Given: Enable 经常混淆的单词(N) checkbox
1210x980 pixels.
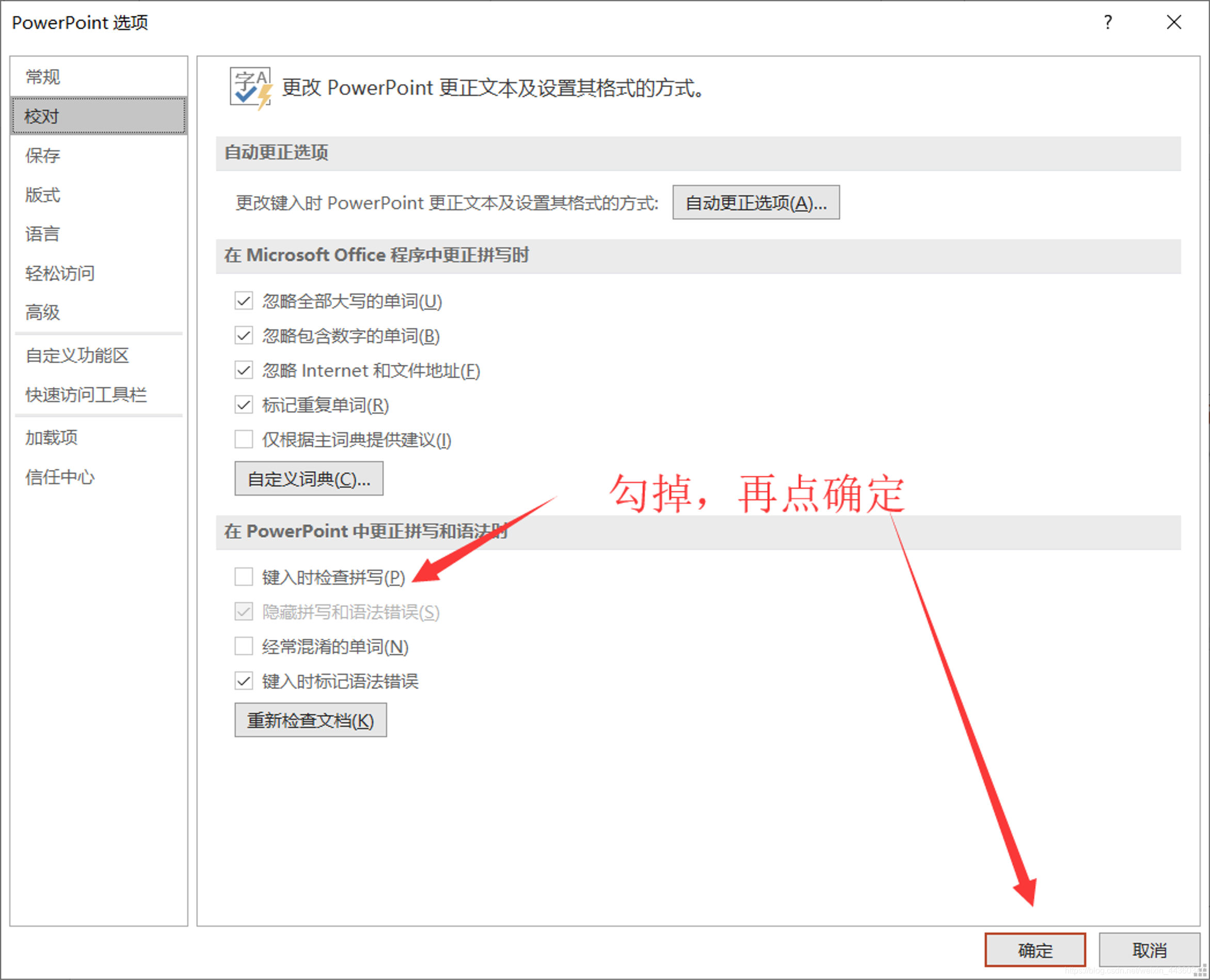Looking at the screenshot, I should click(x=244, y=647).
